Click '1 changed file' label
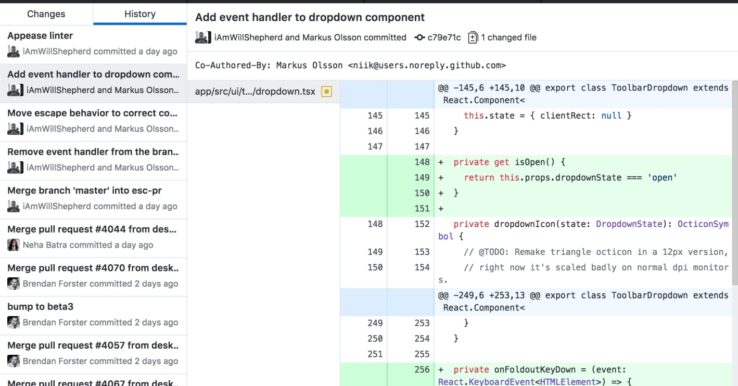 (x=508, y=38)
